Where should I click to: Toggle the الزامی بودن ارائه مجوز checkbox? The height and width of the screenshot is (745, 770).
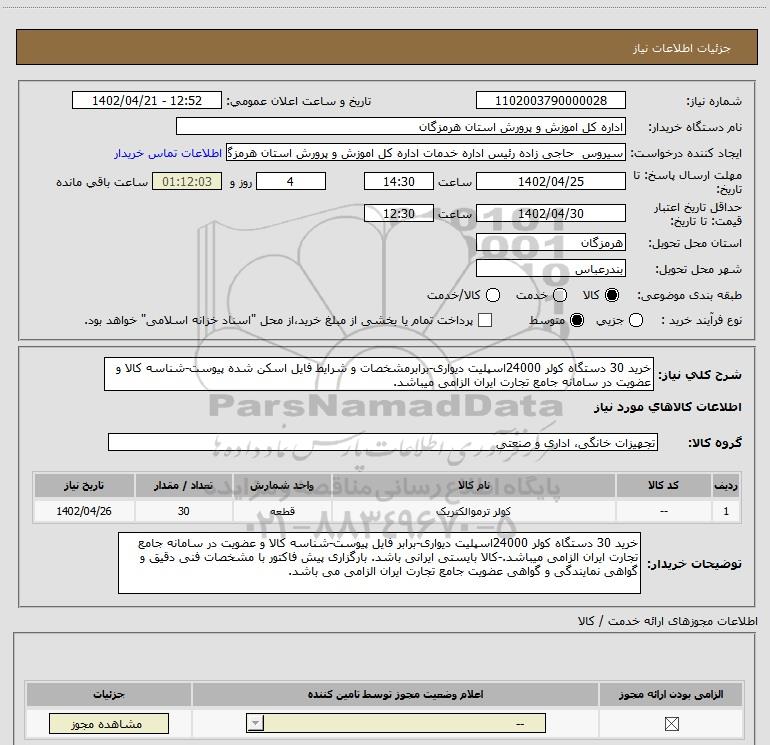(671, 723)
